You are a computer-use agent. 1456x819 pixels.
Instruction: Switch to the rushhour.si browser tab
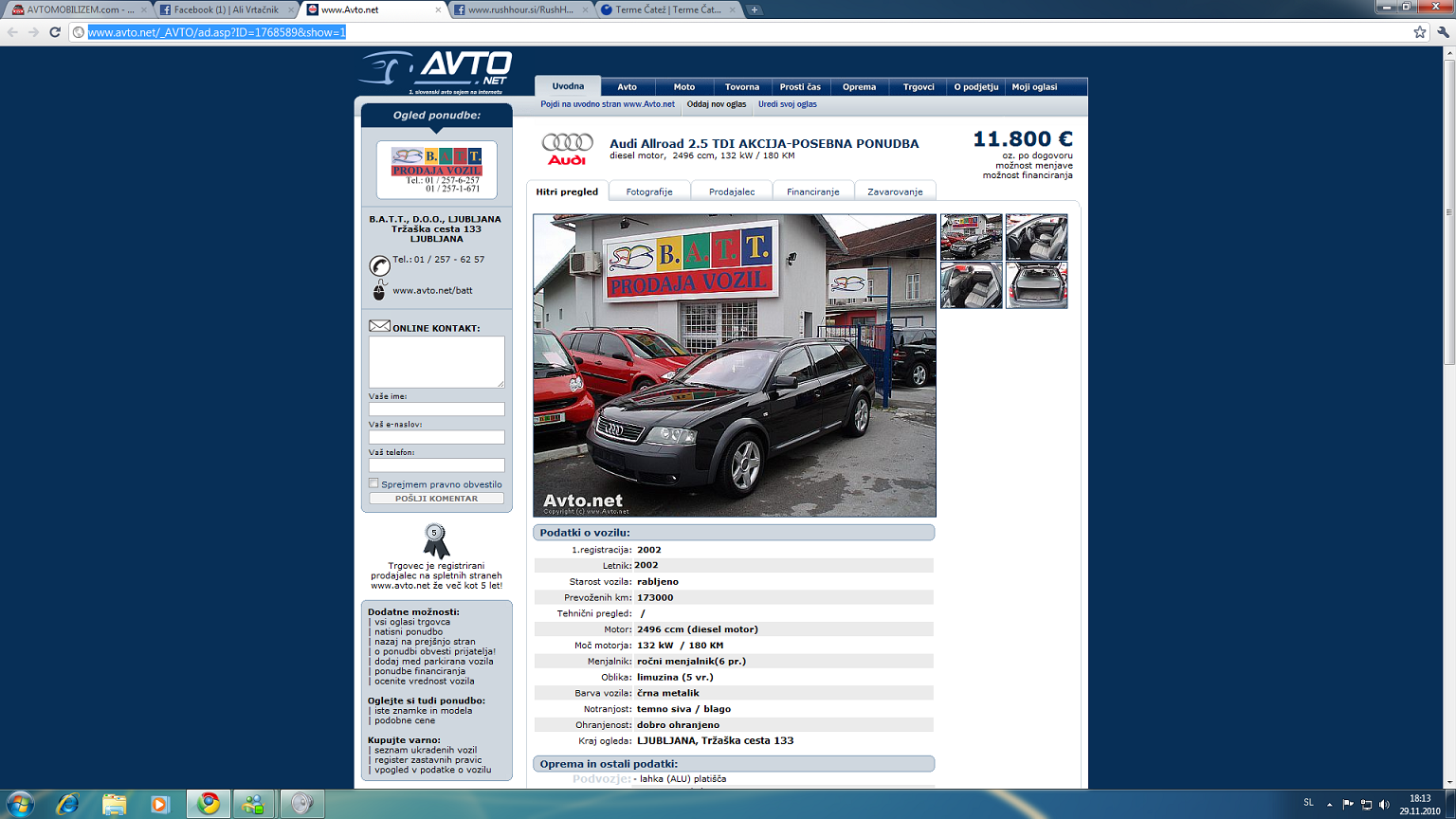pos(520,9)
